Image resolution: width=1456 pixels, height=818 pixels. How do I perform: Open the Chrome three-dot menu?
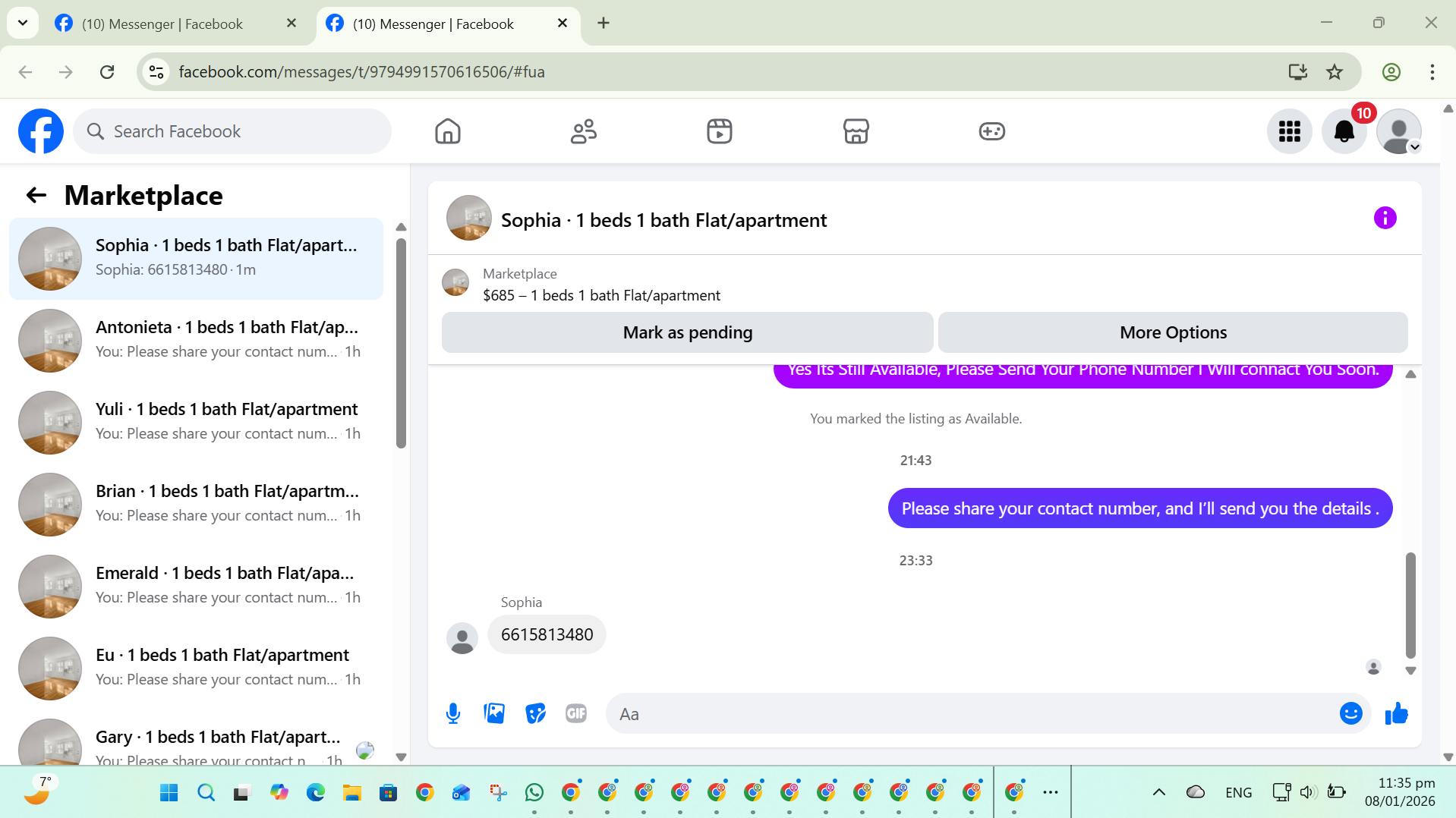1432,72
